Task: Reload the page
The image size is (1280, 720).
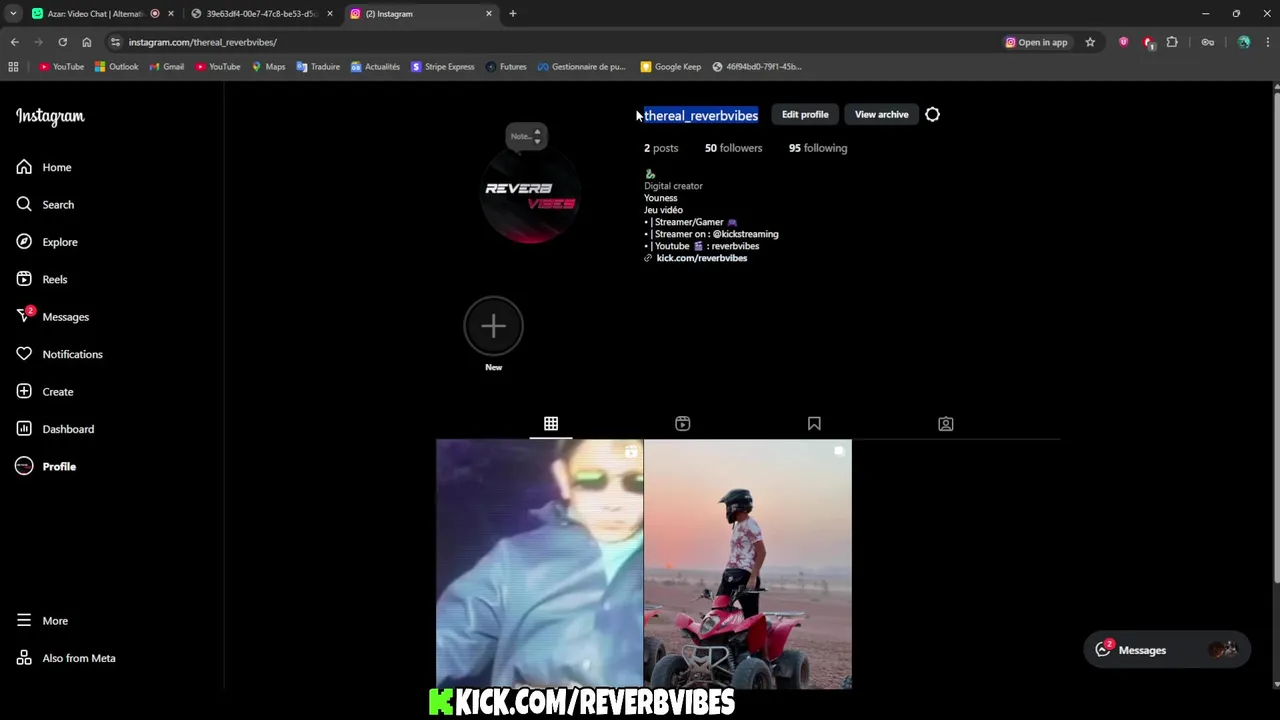Action: pos(62,42)
